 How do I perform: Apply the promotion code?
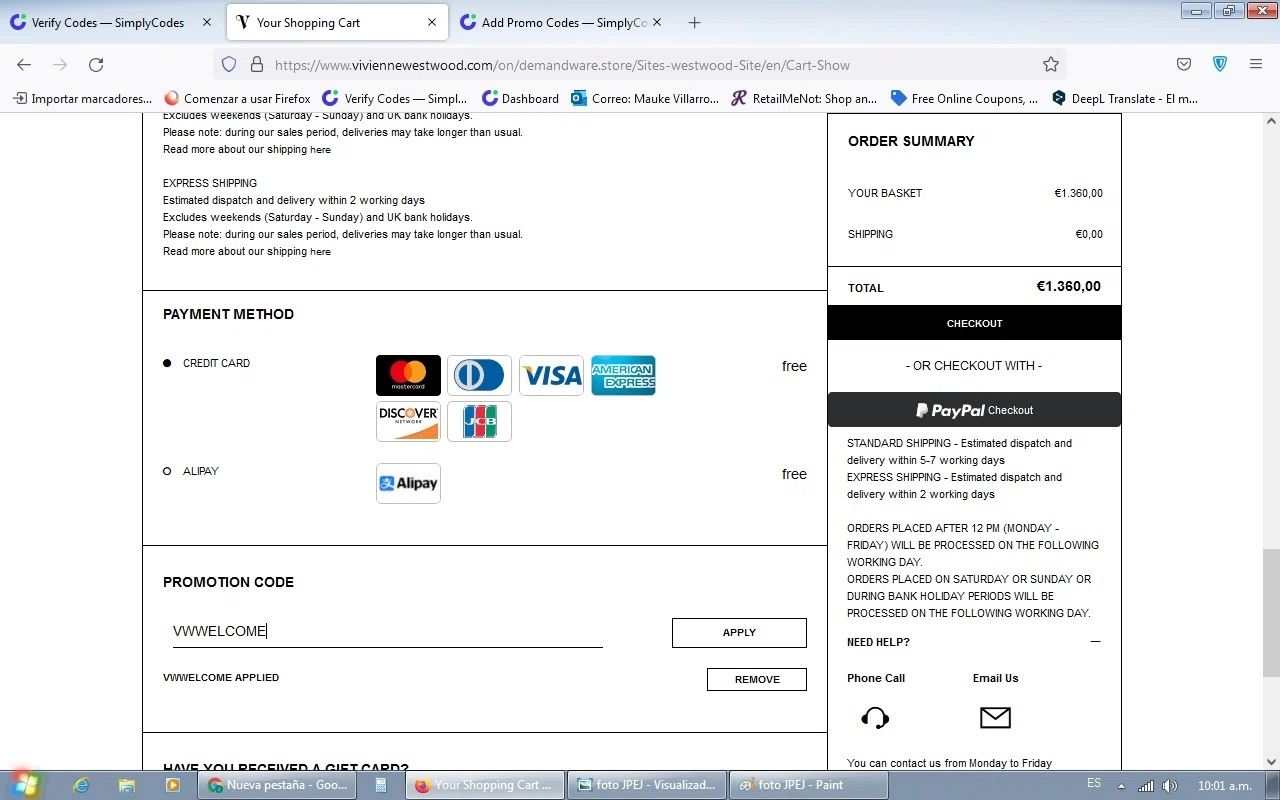tap(739, 632)
